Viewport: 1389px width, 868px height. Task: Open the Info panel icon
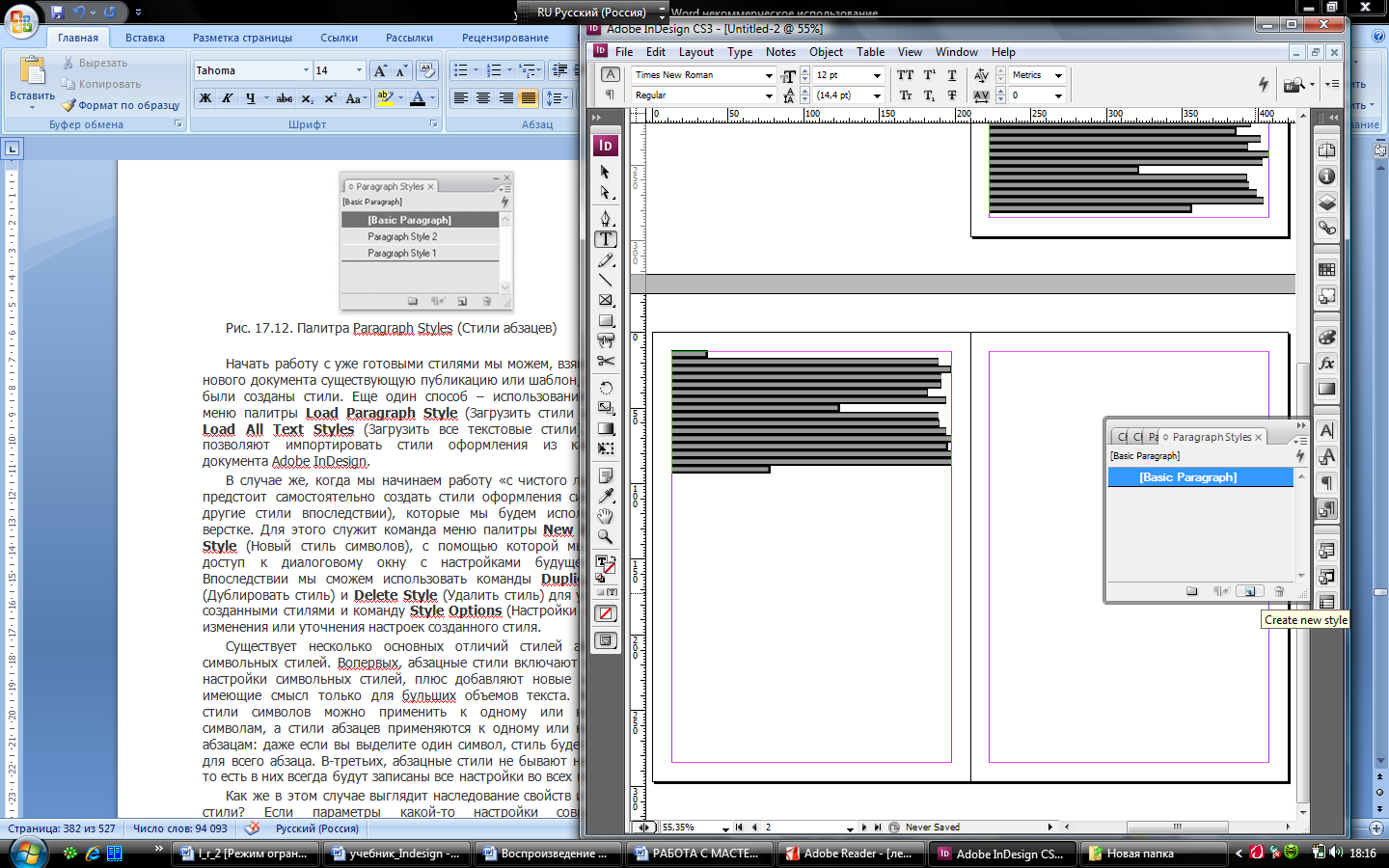1327,176
